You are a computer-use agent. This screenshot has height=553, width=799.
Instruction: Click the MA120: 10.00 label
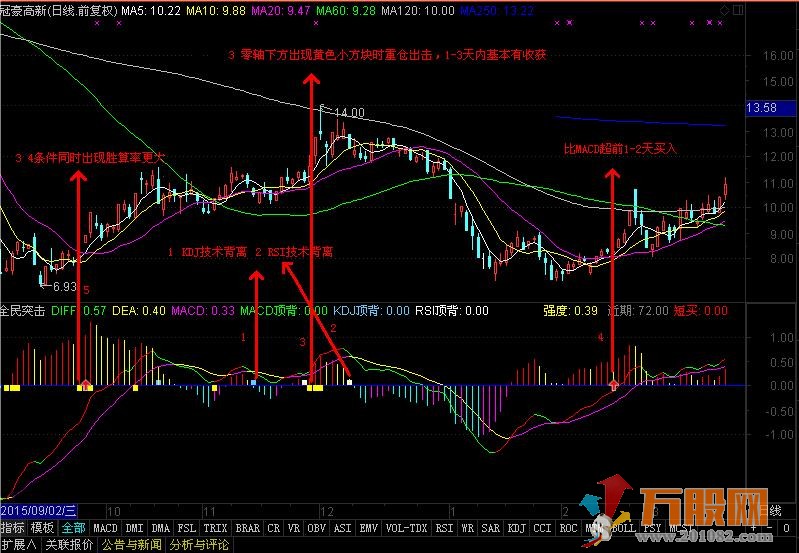418,10
